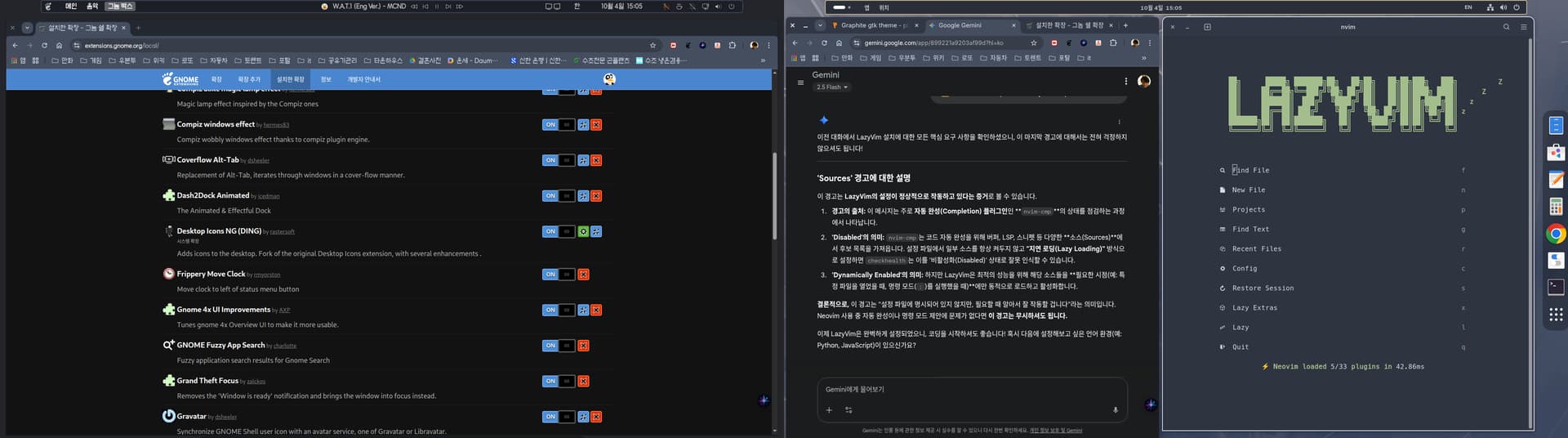Image resolution: width=1568 pixels, height=438 pixels.
Task: Open settings for Compiz windows effect extension
Action: pyautogui.click(x=583, y=125)
